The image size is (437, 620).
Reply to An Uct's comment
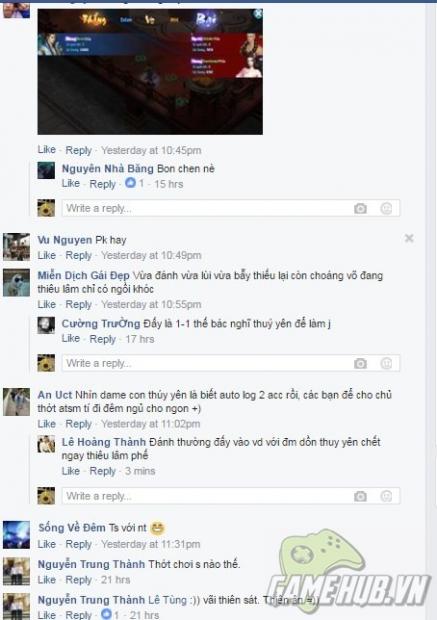(x=78, y=424)
